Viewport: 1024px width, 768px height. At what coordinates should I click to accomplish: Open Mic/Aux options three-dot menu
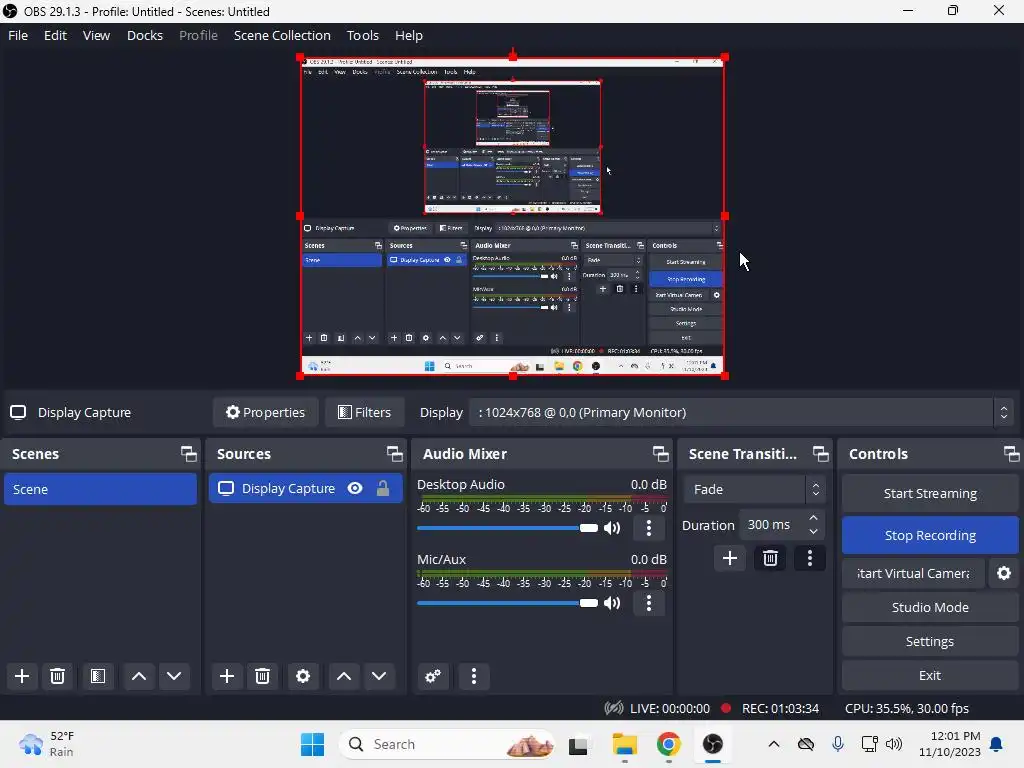point(648,603)
